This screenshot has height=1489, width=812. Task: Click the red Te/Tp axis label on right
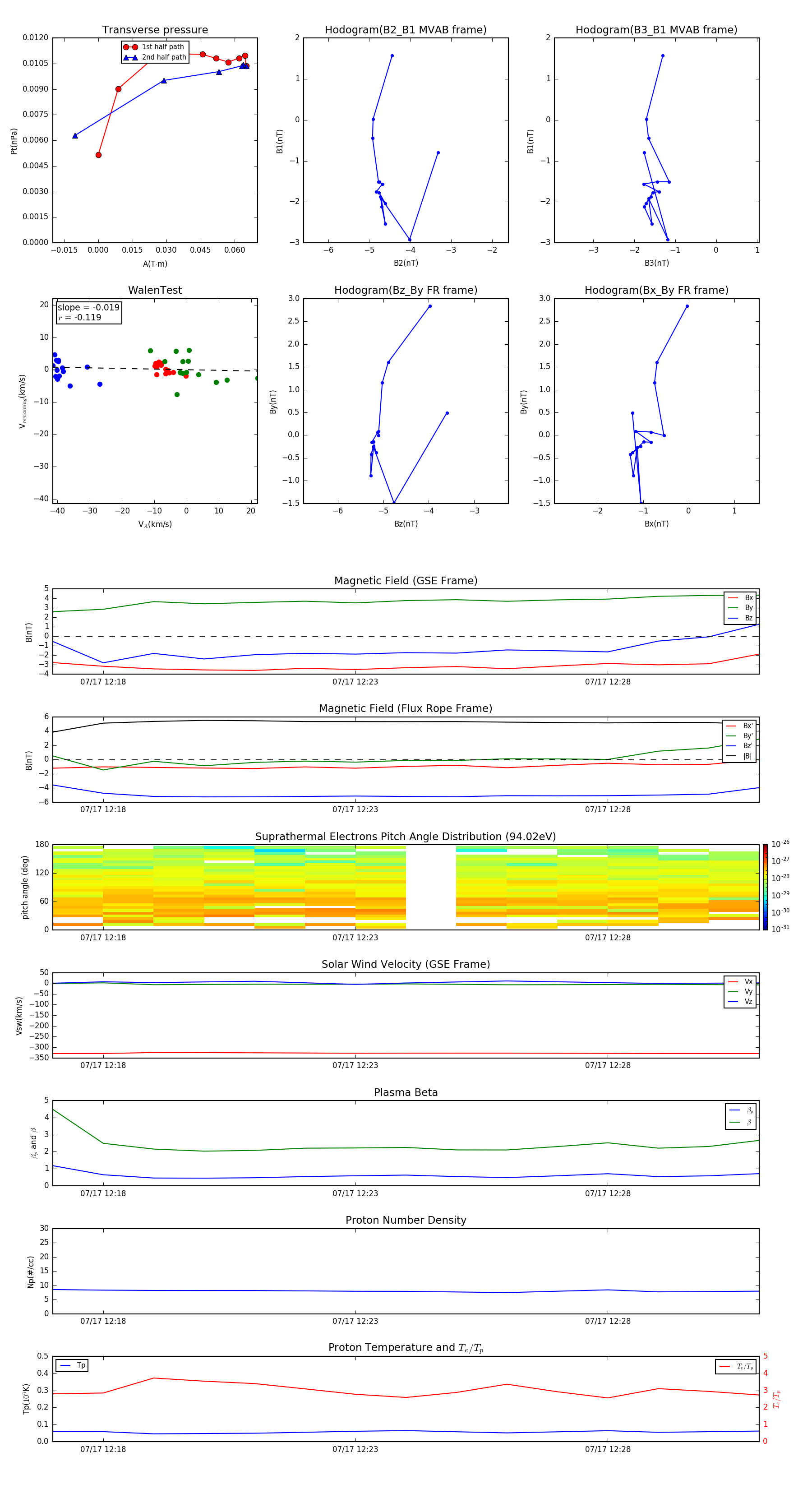776,1399
